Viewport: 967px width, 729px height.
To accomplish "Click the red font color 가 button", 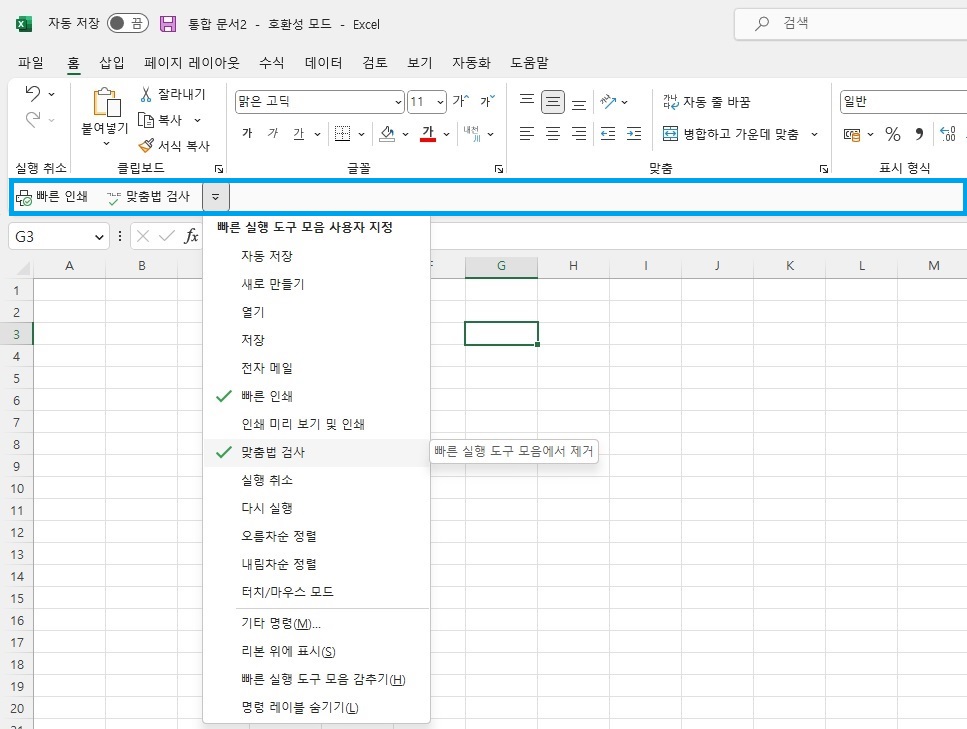I will coord(428,133).
